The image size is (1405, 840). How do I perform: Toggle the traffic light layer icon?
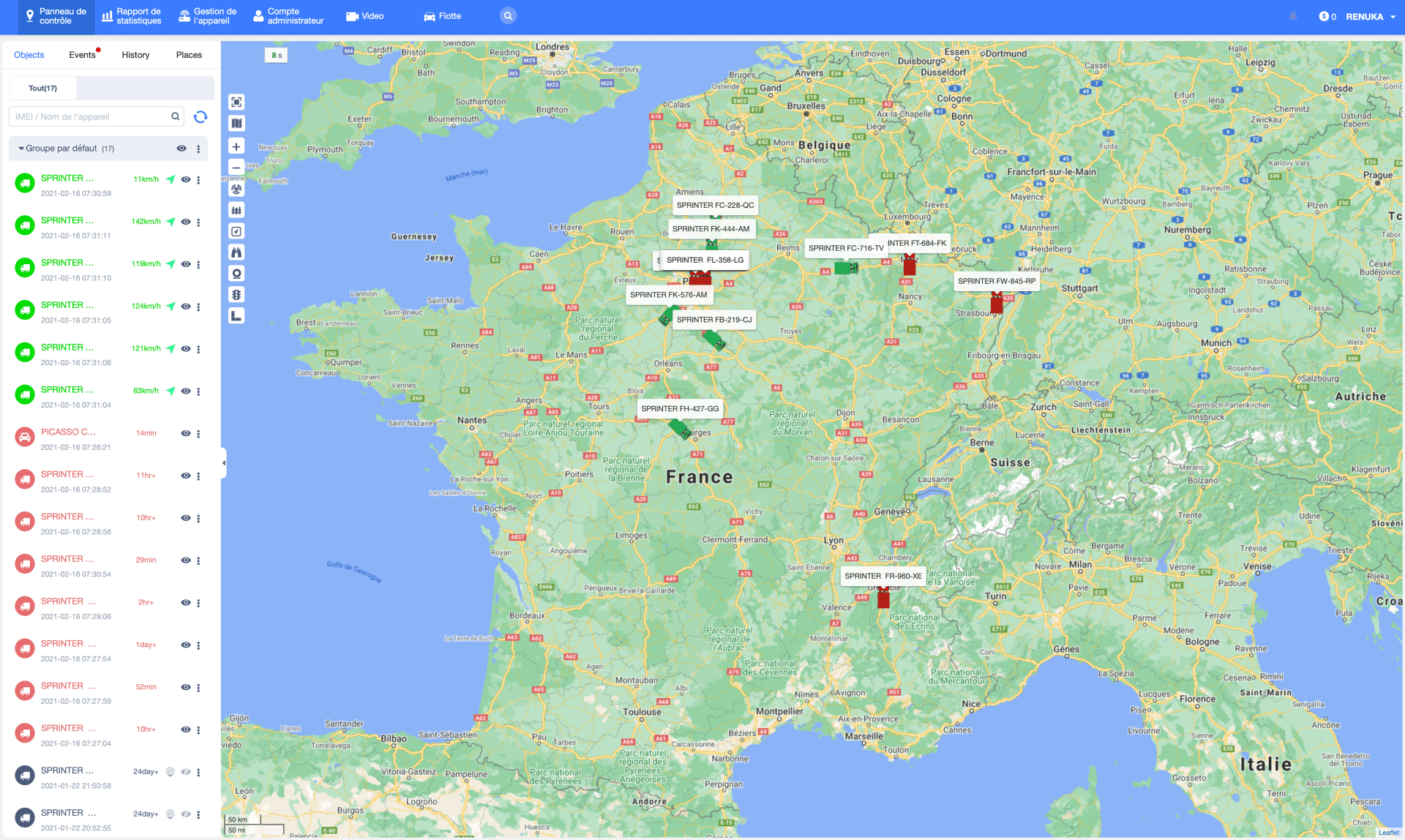click(236, 295)
